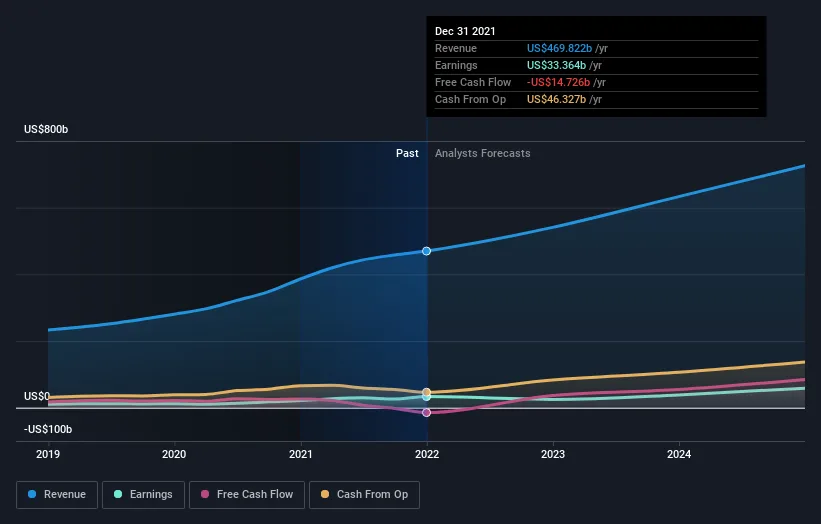
Task: Click the Revenue value US$469.822b in tooltip
Action: [x=559, y=48]
